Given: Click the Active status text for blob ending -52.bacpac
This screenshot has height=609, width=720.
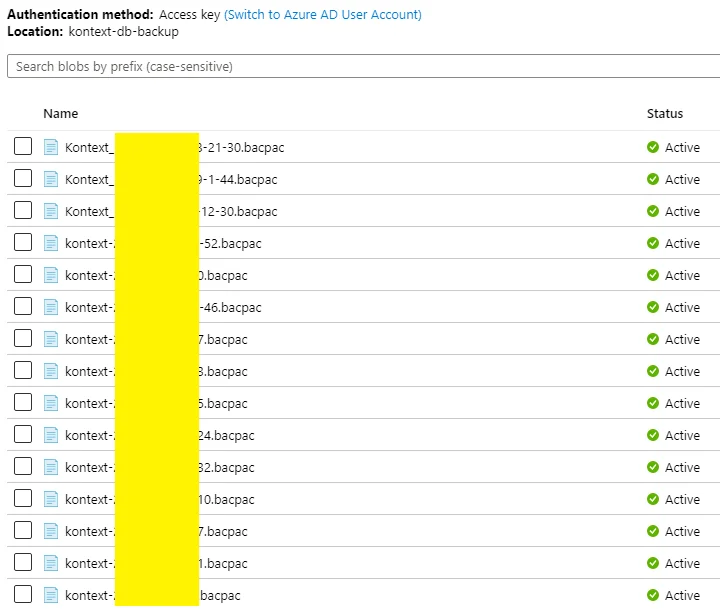Looking at the screenshot, I should [683, 243].
